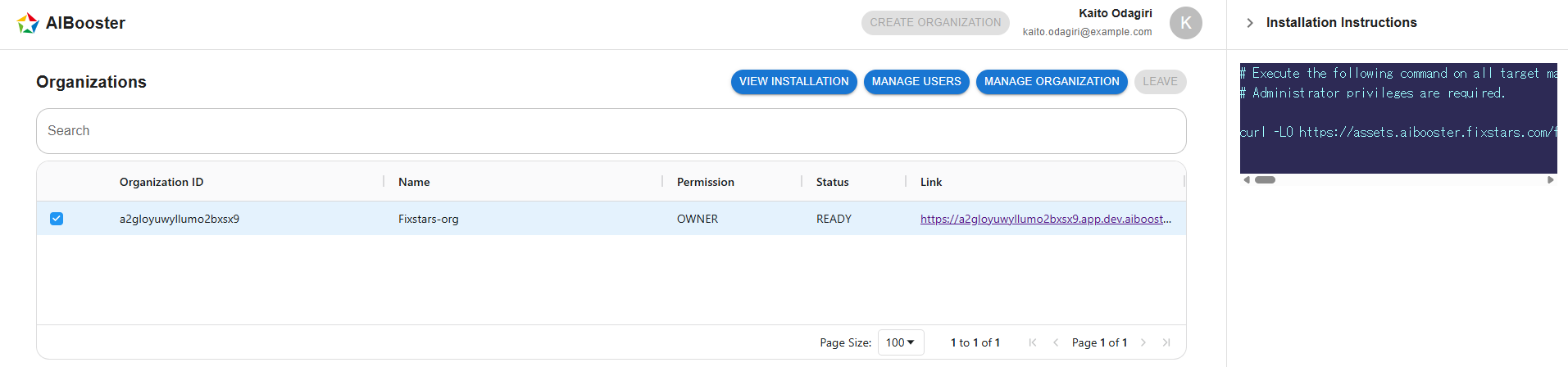Click the LEAVE button
Image resolution: width=1568 pixels, height=367 pixels.
1160,82
